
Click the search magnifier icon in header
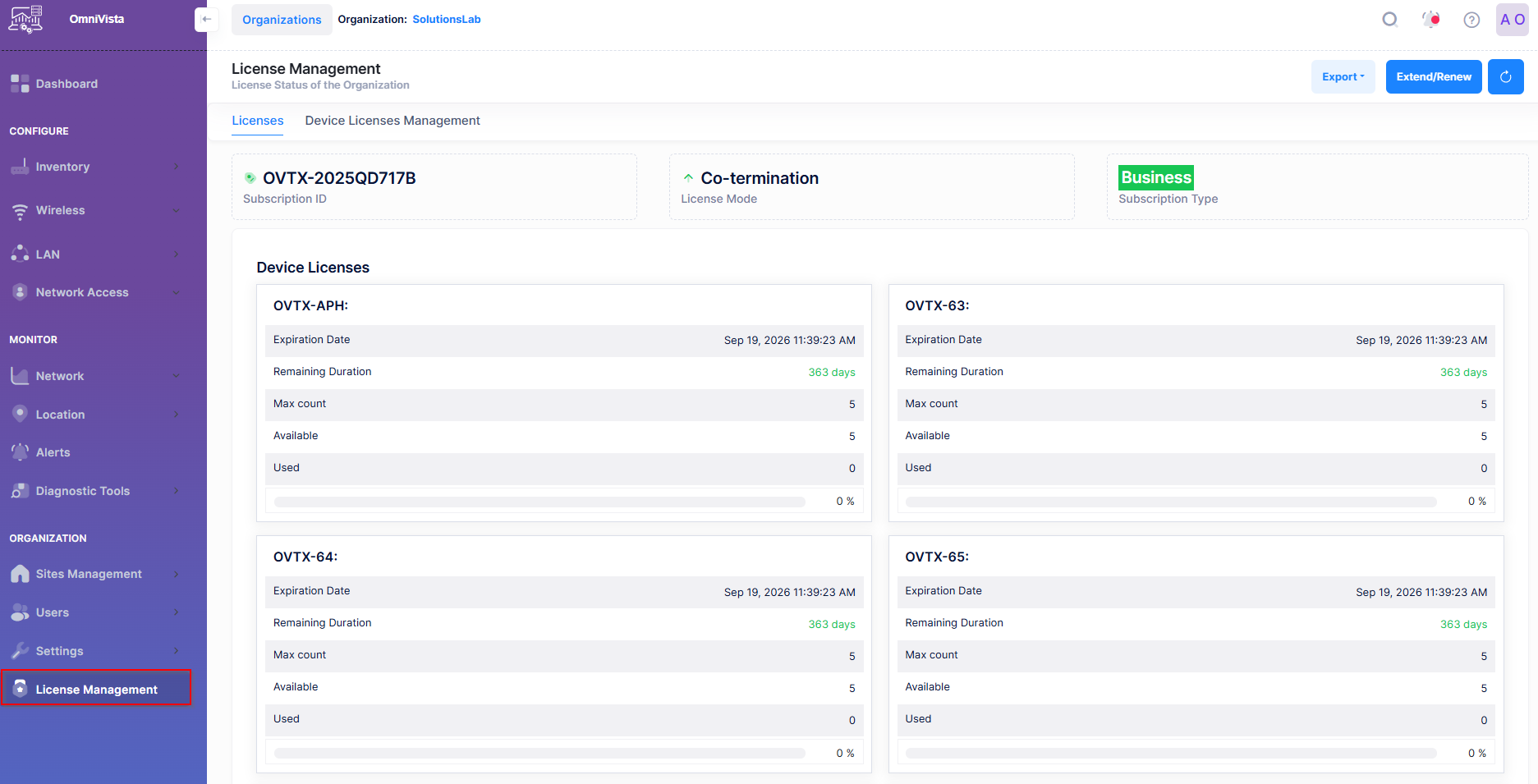(1389, 20)
